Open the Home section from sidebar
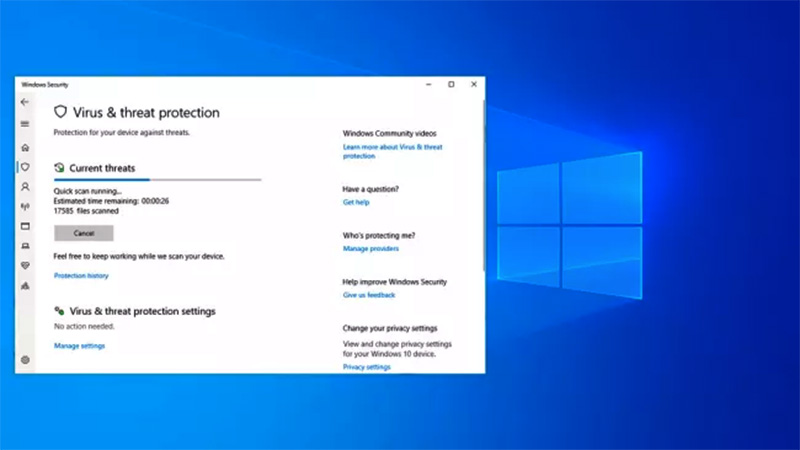The image size is (800, 450). [x=25, y=148]
